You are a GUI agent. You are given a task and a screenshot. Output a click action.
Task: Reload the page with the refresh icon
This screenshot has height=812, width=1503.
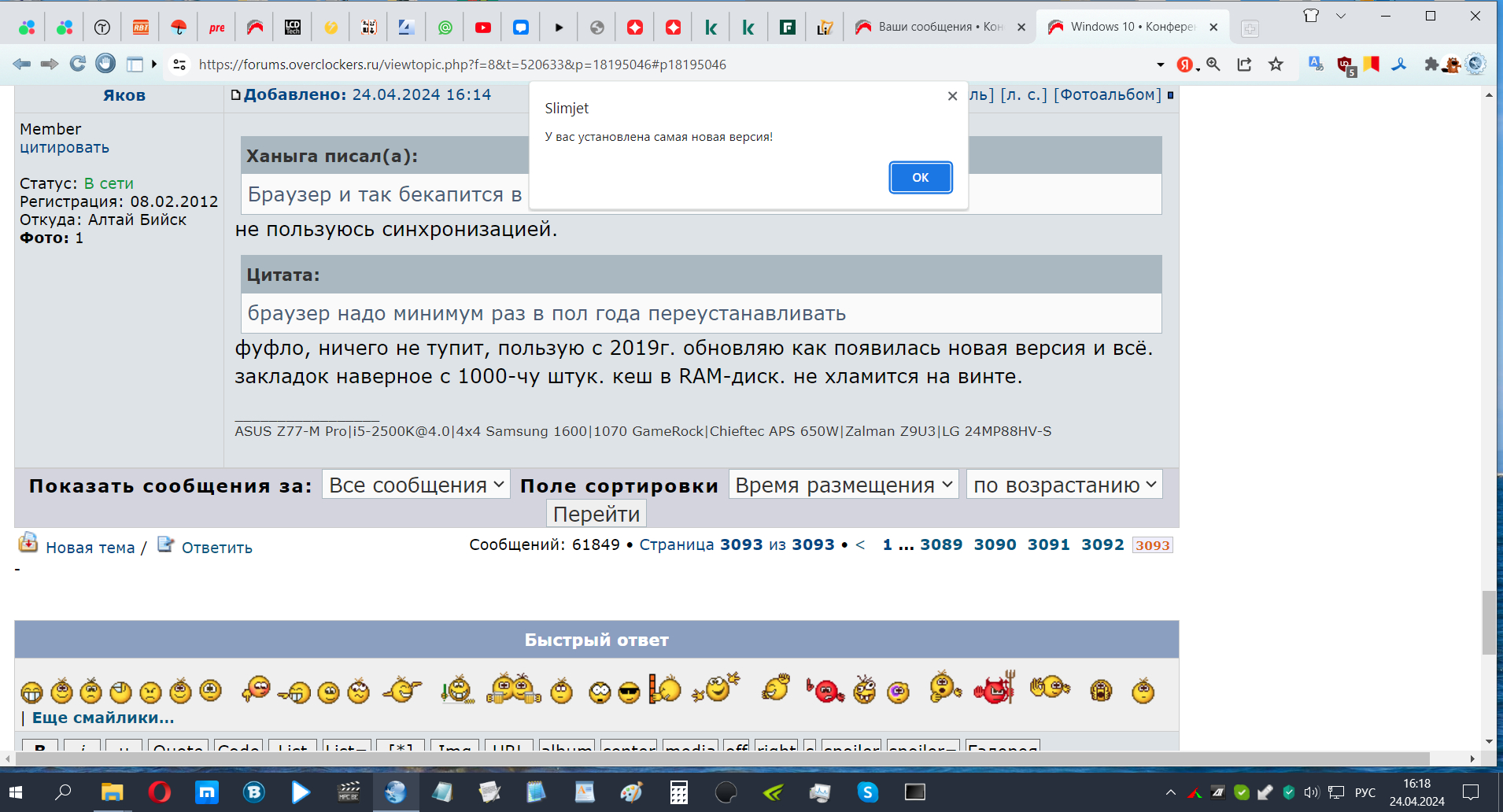pyautogui.click(x=77, y=64)
